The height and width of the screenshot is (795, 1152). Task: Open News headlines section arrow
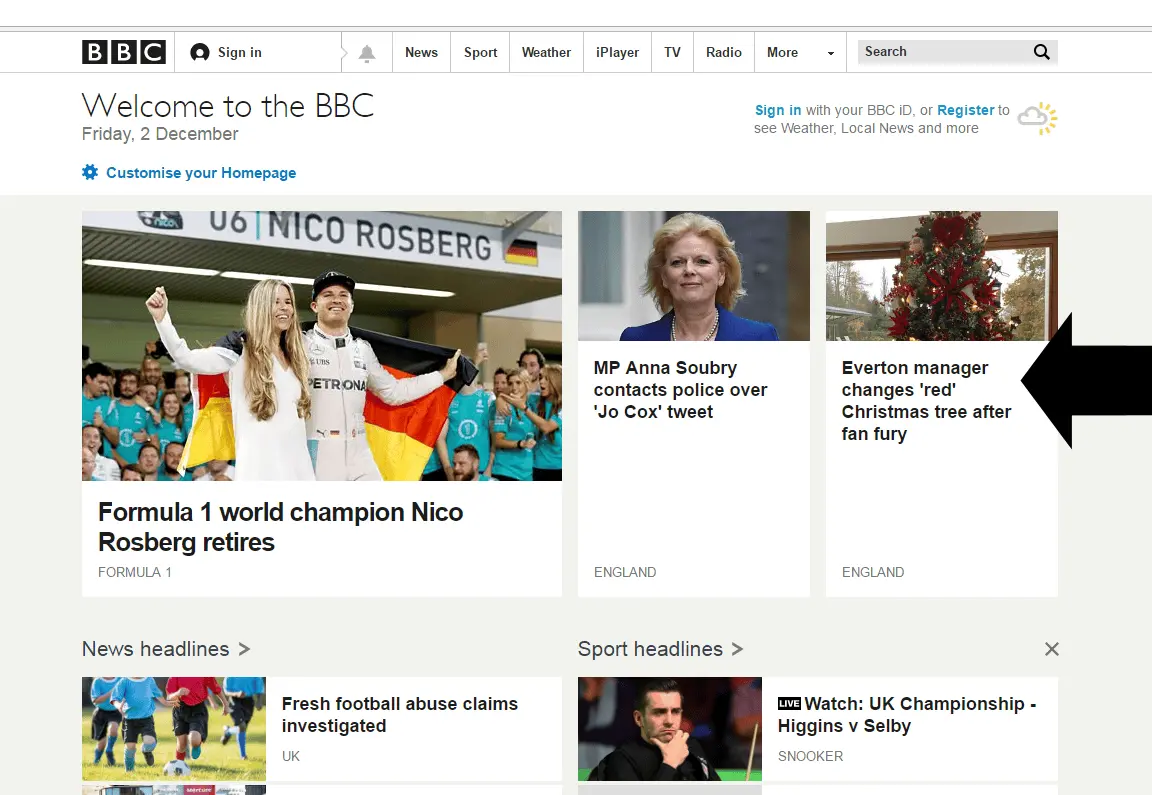point(244,649)
